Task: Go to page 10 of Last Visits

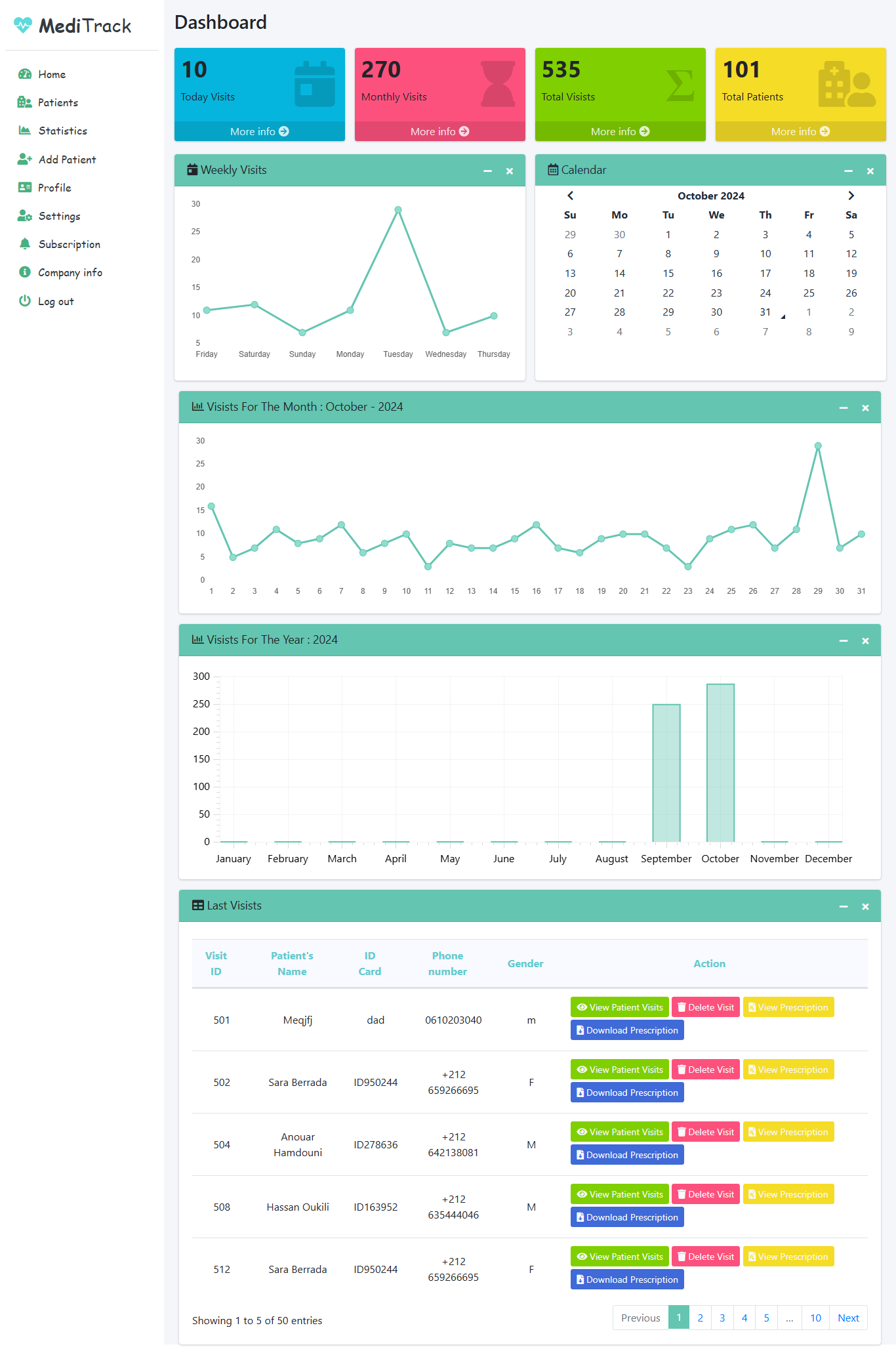Action: [x=815, y=1318]
